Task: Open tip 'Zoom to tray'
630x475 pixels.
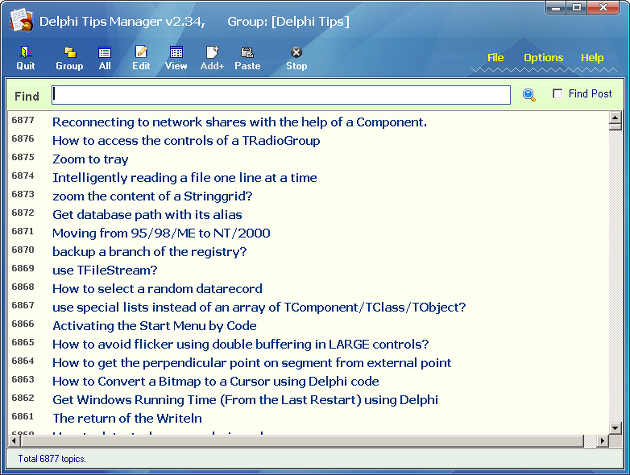Action: (x=90, y=159)
